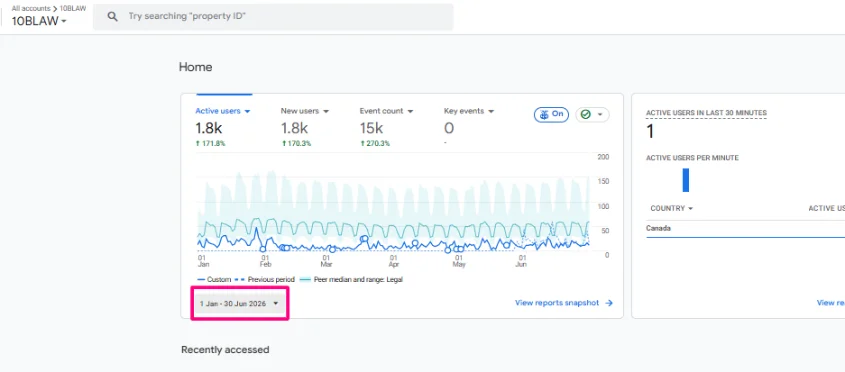This screenshot has width=845, height=372.
Task: Select the Canada row
Action: 745,229
